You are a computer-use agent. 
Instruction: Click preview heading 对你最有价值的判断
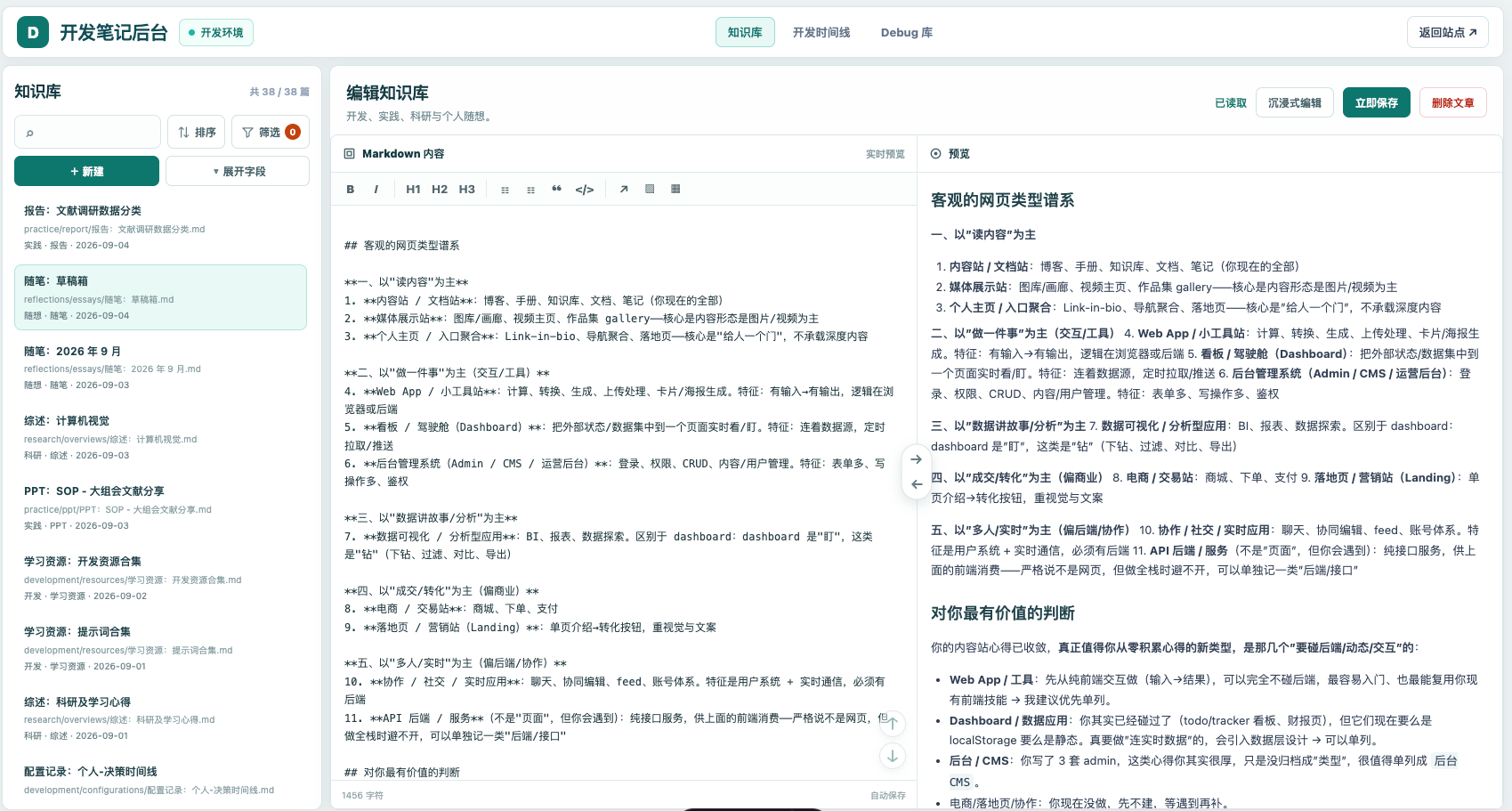1002,613
